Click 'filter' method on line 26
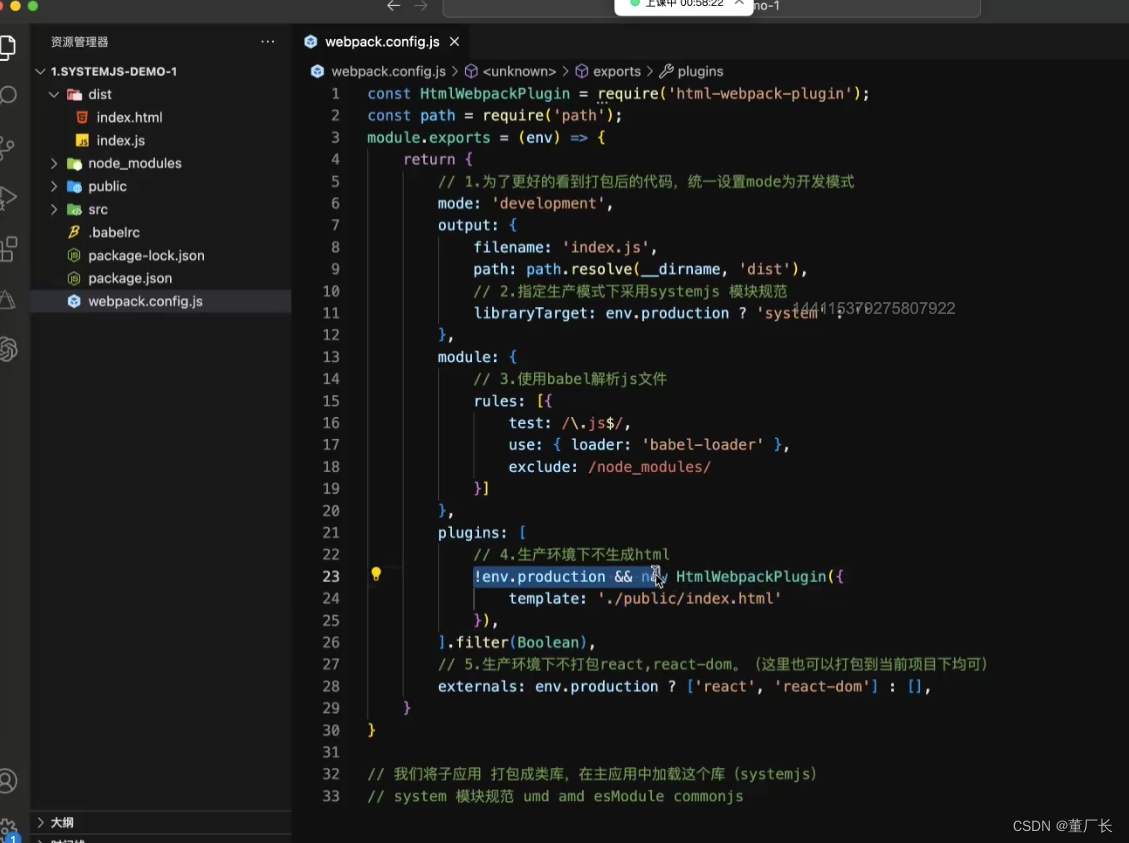Screen dimensions: 1129x843 [x=482, y=642]
